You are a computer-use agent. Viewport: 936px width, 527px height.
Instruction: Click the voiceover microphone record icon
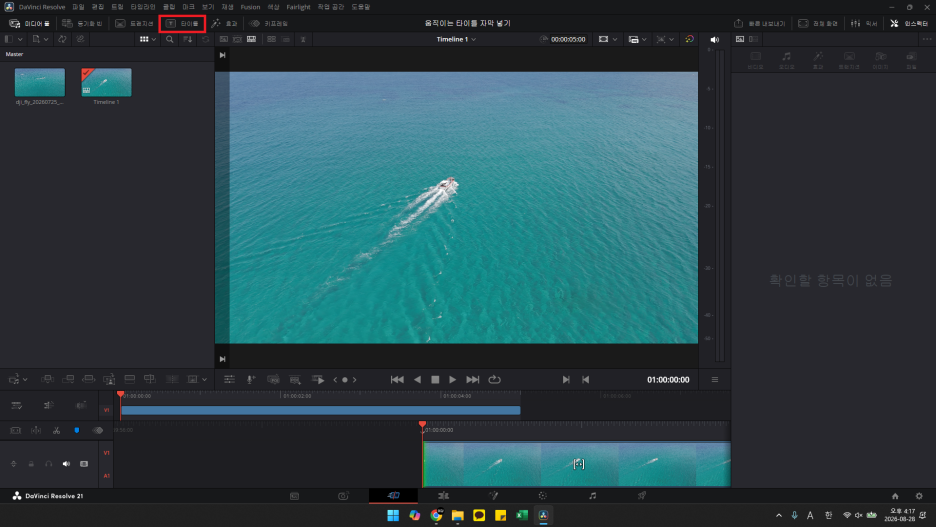251,380
